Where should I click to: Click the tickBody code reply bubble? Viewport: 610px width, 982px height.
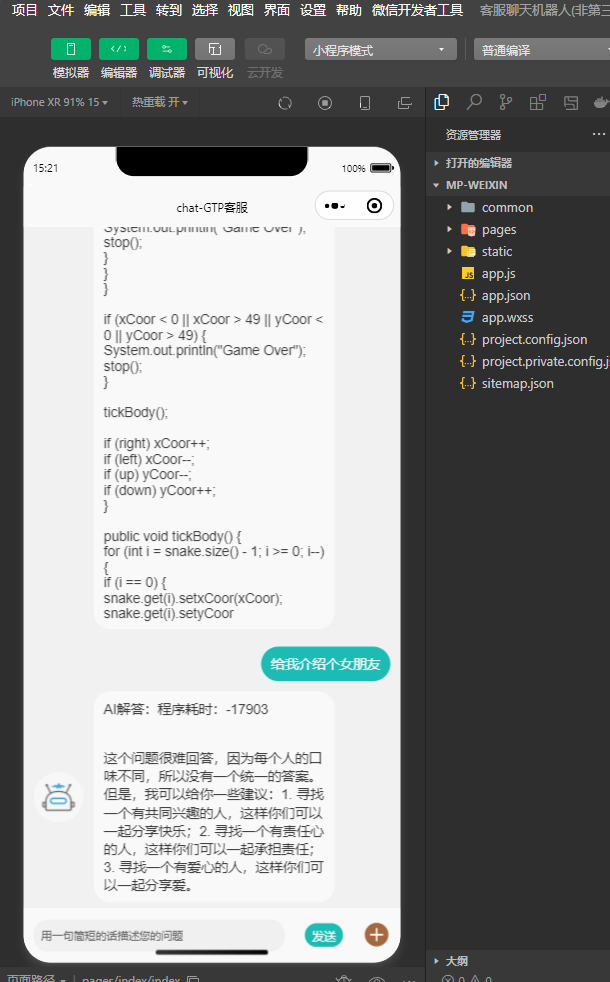pyautogui.click(x=214, y=428)
